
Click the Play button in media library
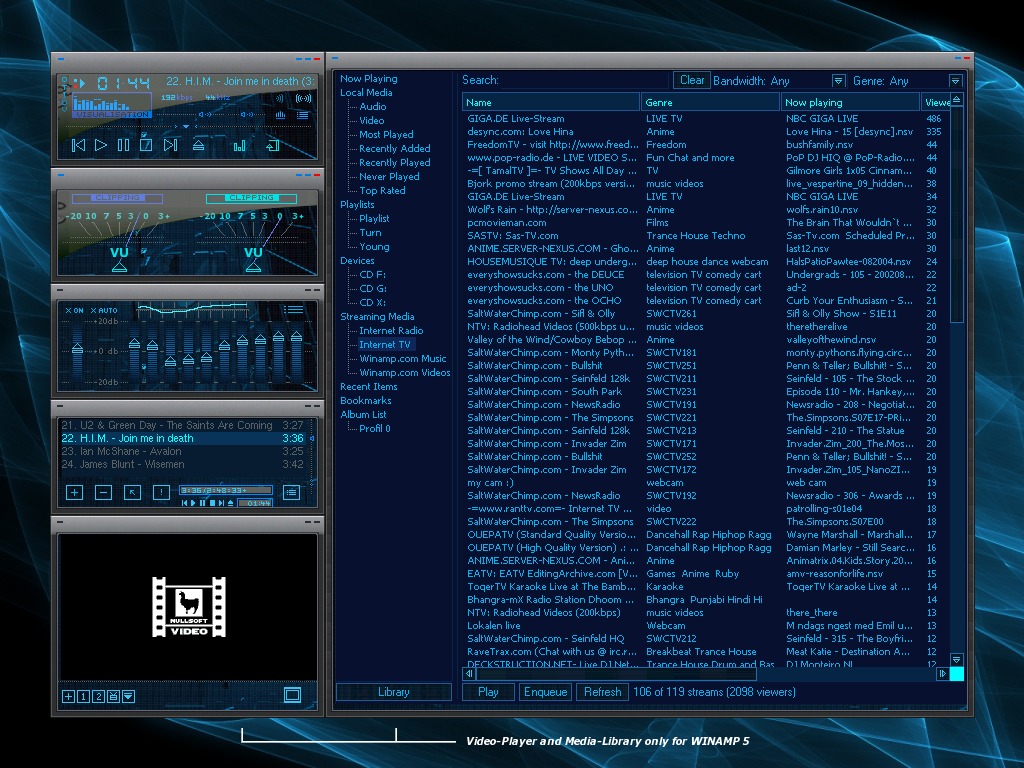(488, 692)
